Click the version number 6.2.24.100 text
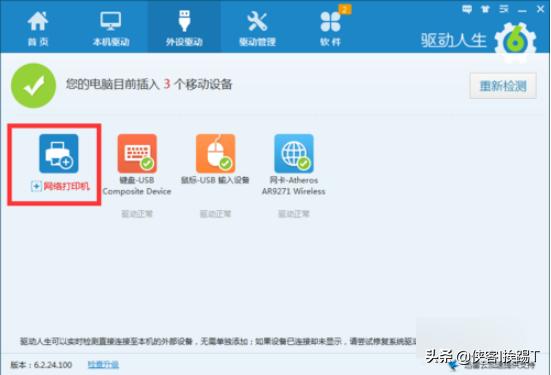The width and height of the screenshot is (551, 375). click(53, 365)
